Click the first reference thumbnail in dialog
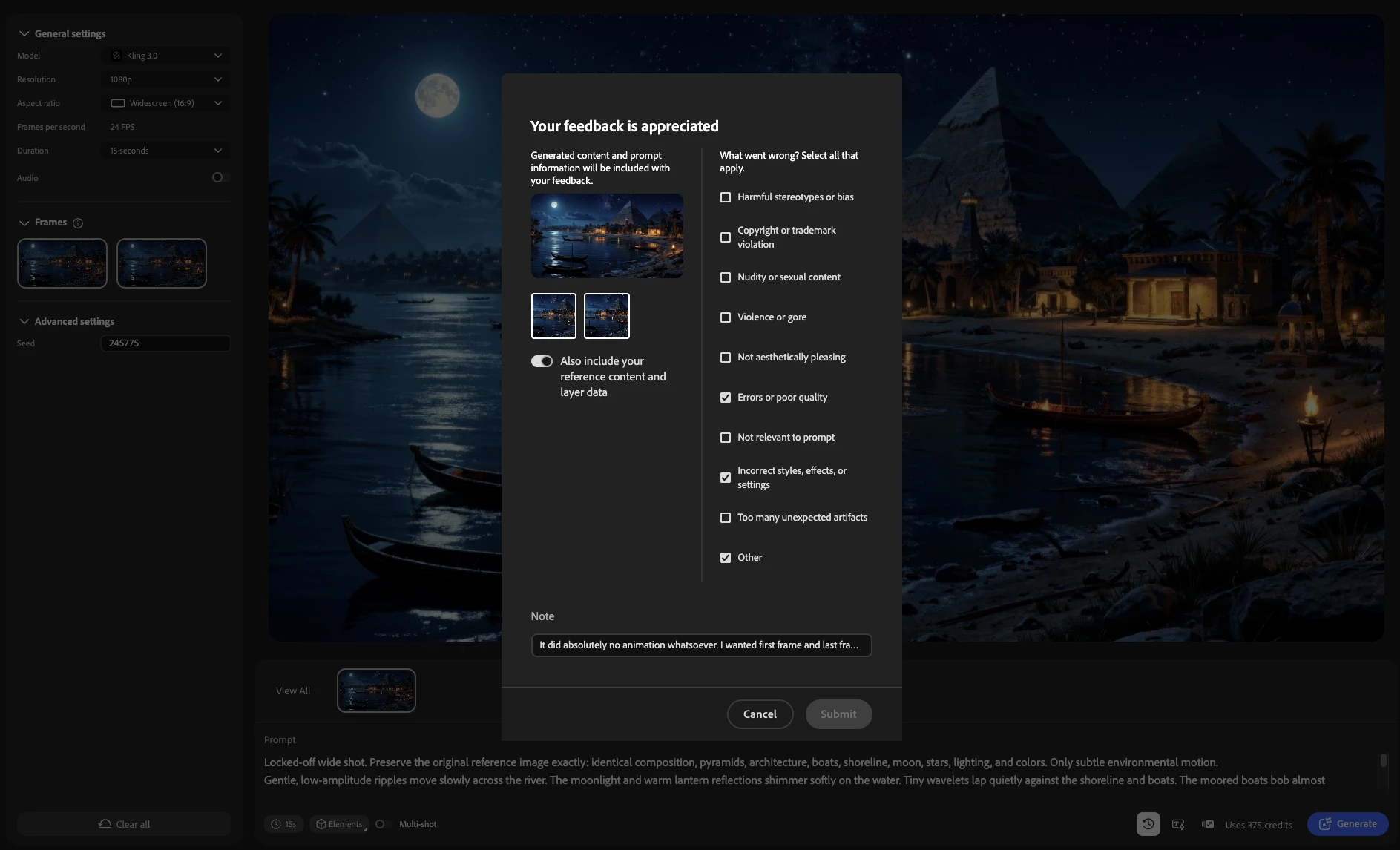1400x850 pixels. click(x=553, y=316)
